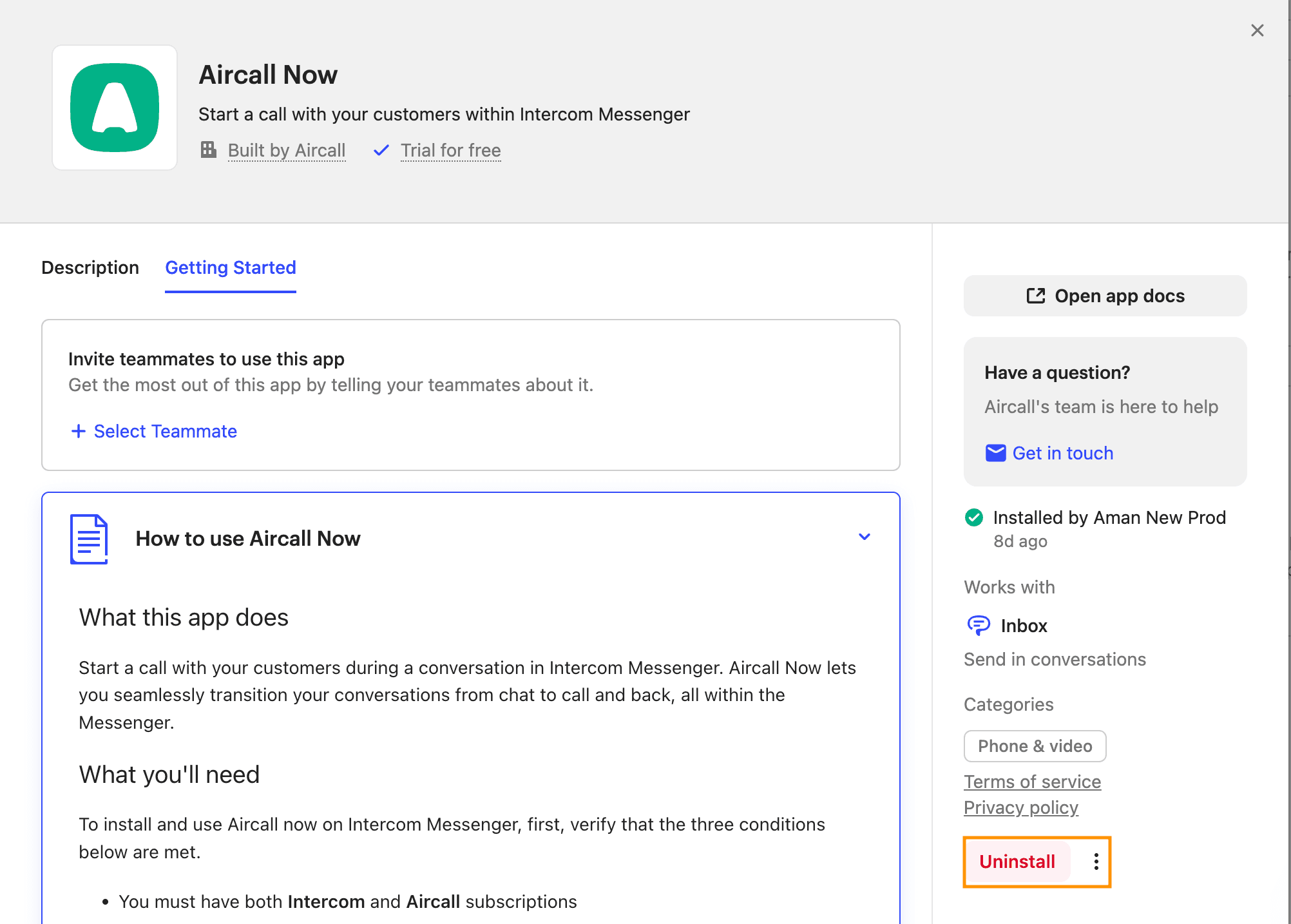Click the Built by Aircall link

pyautogui.click(x=287, y=150)
